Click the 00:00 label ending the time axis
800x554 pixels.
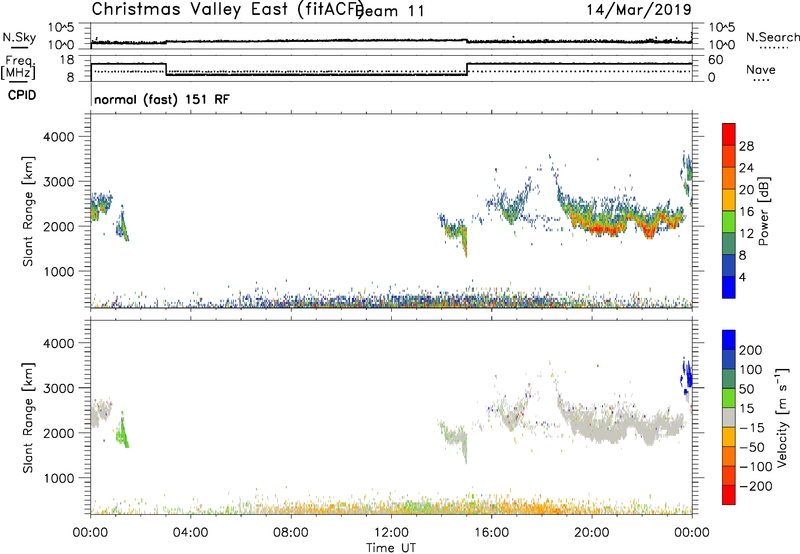(691, 533)
